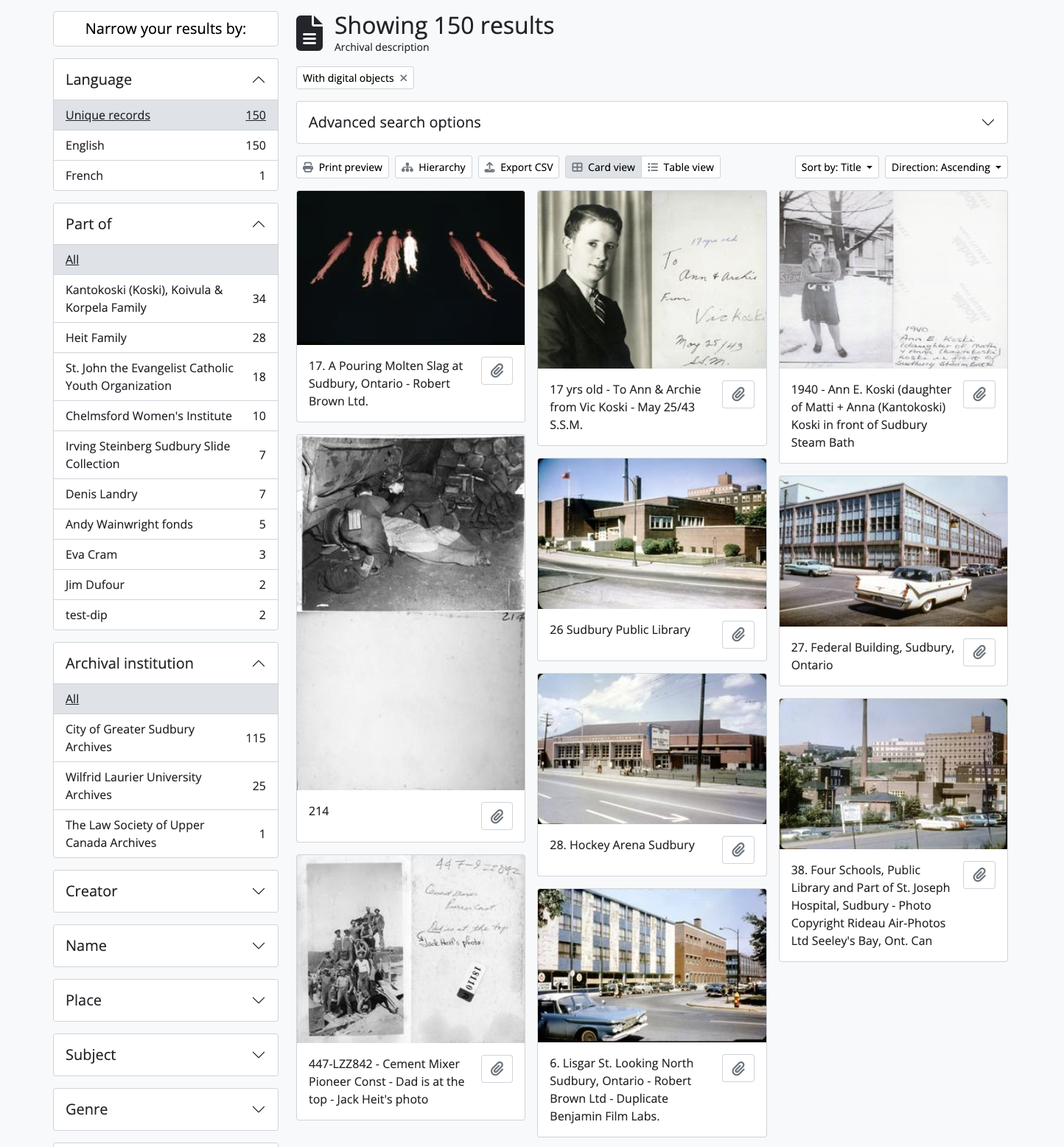1064x1147 pixels.
Task: Click clipboard icon on Hockey Arena Sudbury card
Action: click(x=738, y=850)
